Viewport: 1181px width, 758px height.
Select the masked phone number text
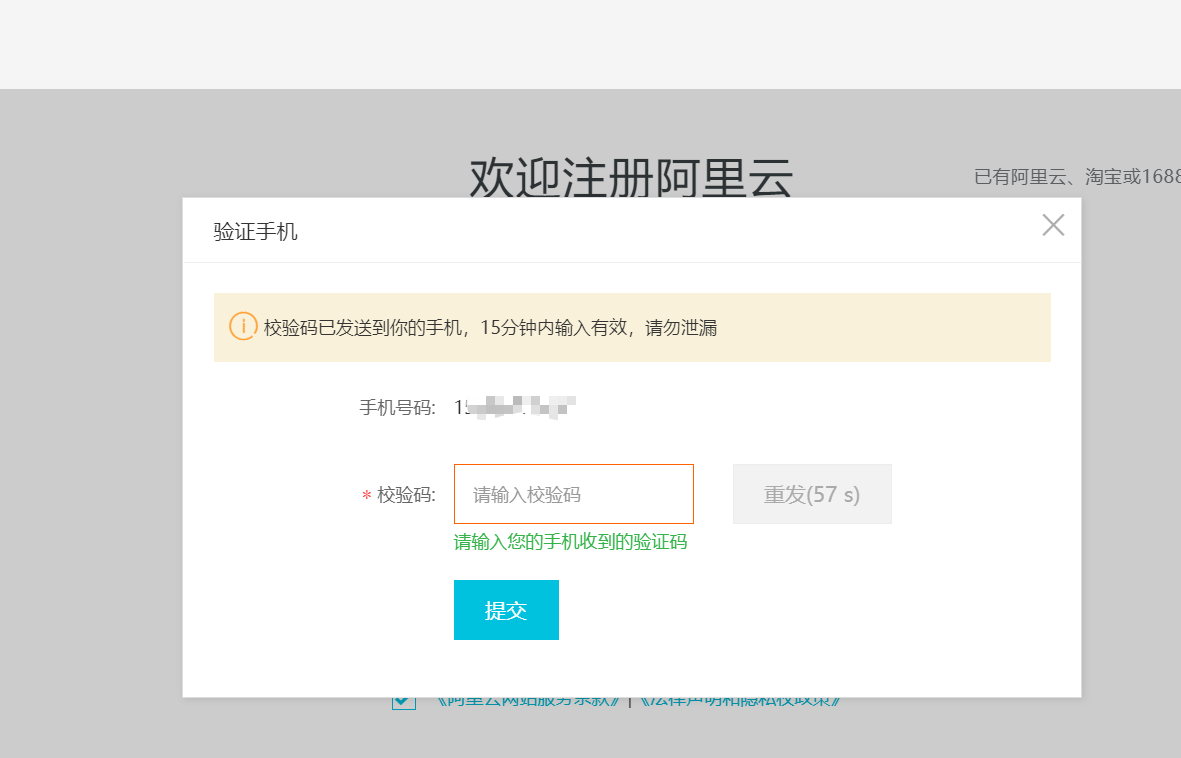(514, 407)
